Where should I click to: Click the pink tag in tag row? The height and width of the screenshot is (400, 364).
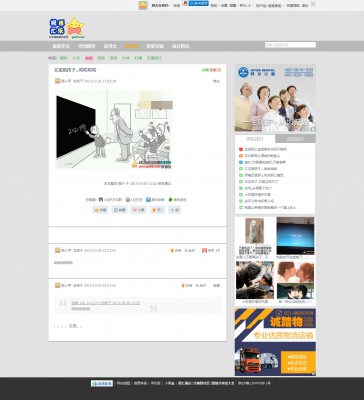pos(89,58)
